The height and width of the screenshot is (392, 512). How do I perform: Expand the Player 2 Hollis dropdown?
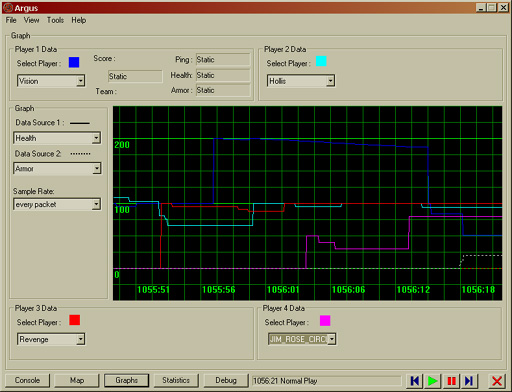[x=301, y=81]
